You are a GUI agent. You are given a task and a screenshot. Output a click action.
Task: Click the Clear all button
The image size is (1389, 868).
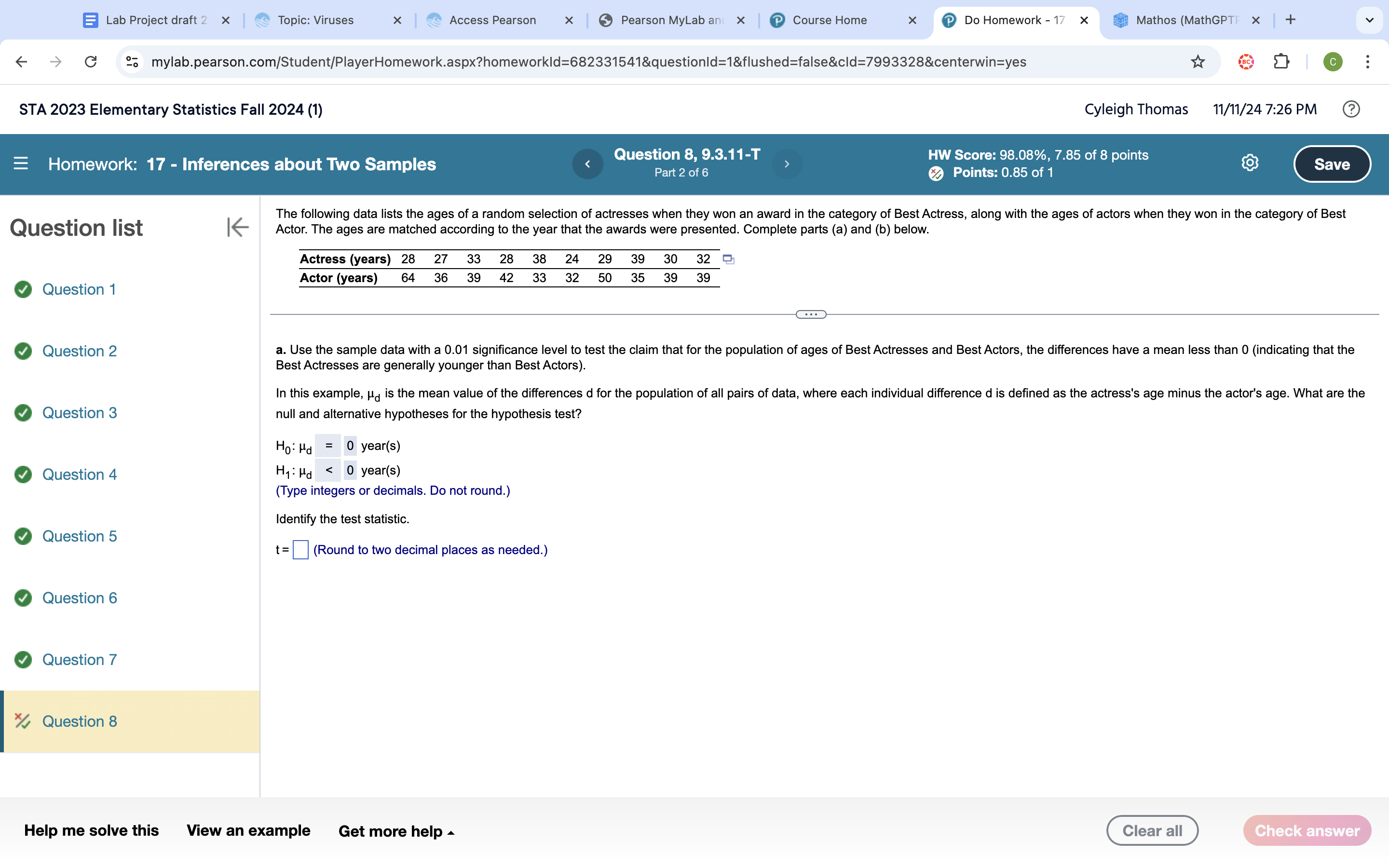coord(1152,830)
